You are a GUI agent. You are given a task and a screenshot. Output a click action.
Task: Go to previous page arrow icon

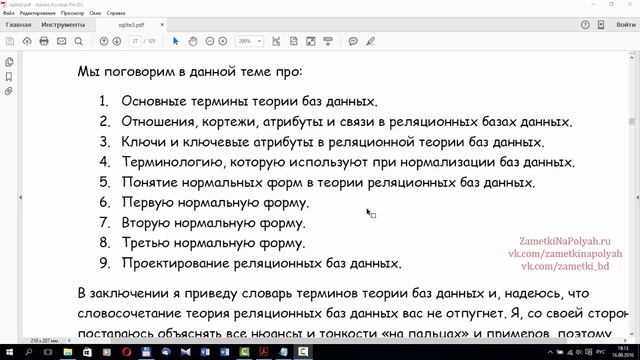click(x=104, y=41)
